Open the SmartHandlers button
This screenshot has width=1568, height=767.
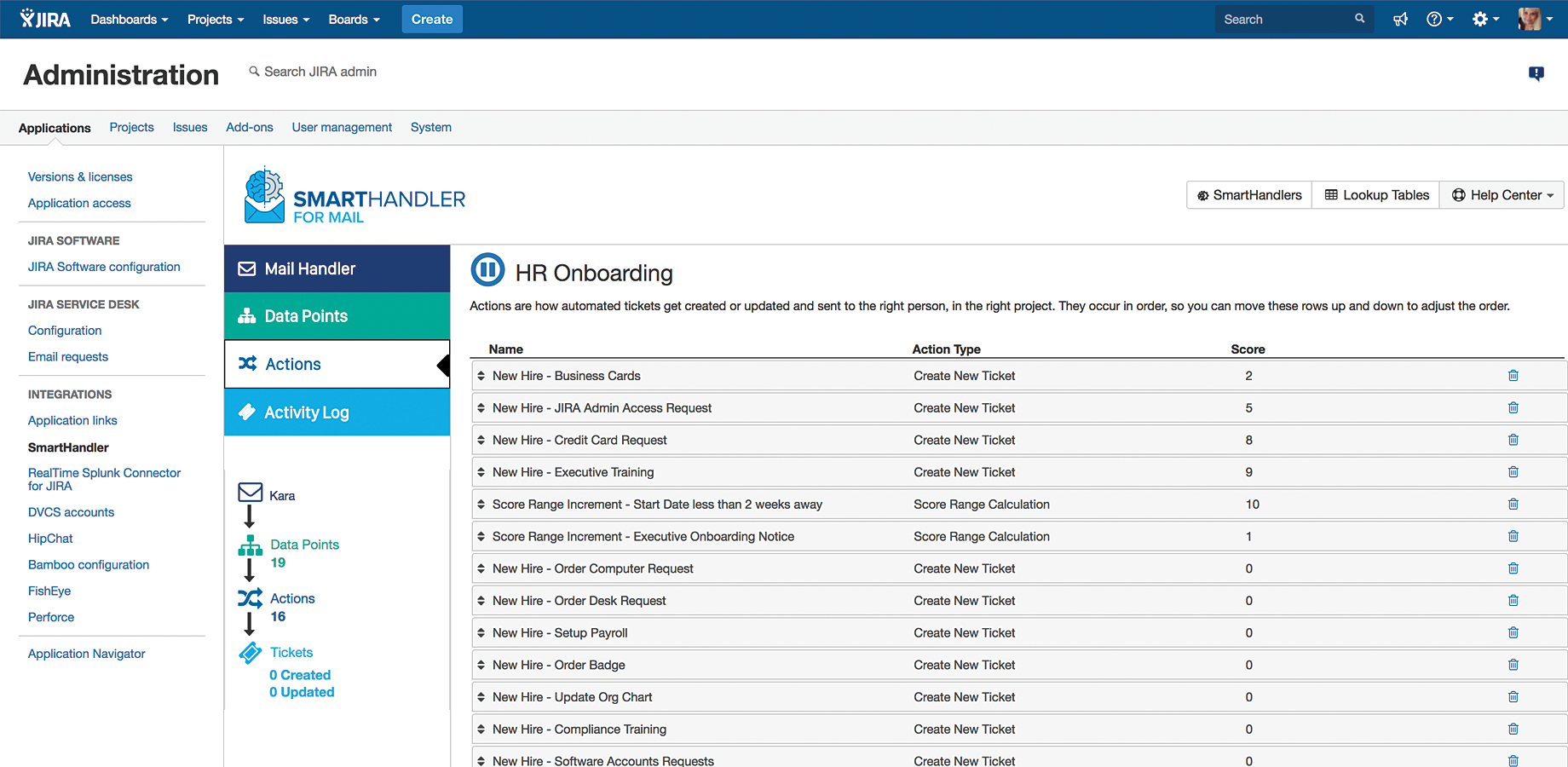coord(1249,195)
